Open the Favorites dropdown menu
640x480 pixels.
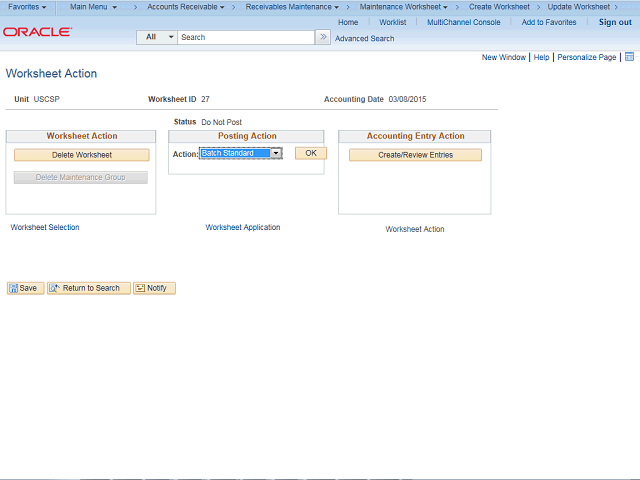point(27,7)
